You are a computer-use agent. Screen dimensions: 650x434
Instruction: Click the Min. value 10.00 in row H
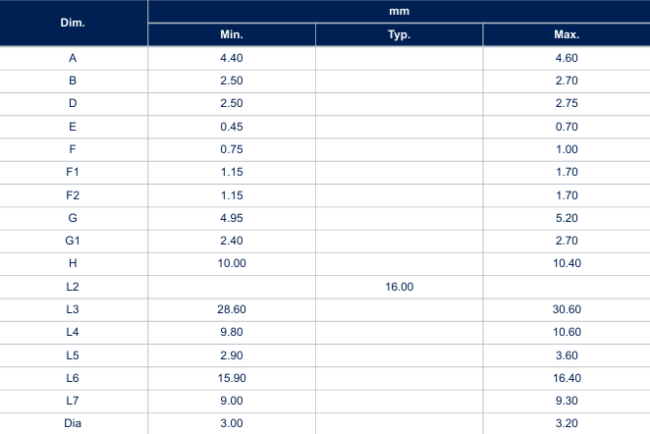coord(232,264)
